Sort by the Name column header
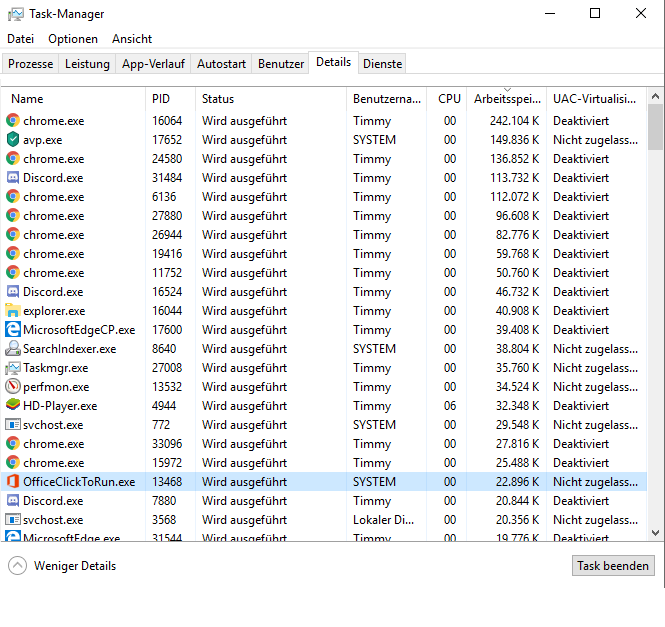Image resolution: width=665 pixels, height=627 pixels. (x=73, y=99)
